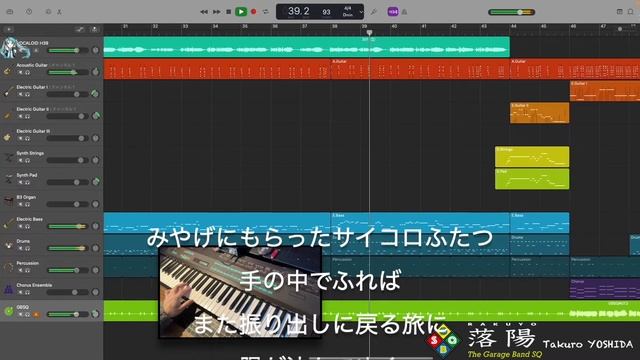Mute the Electric Guitar III track

coord(20,138)
